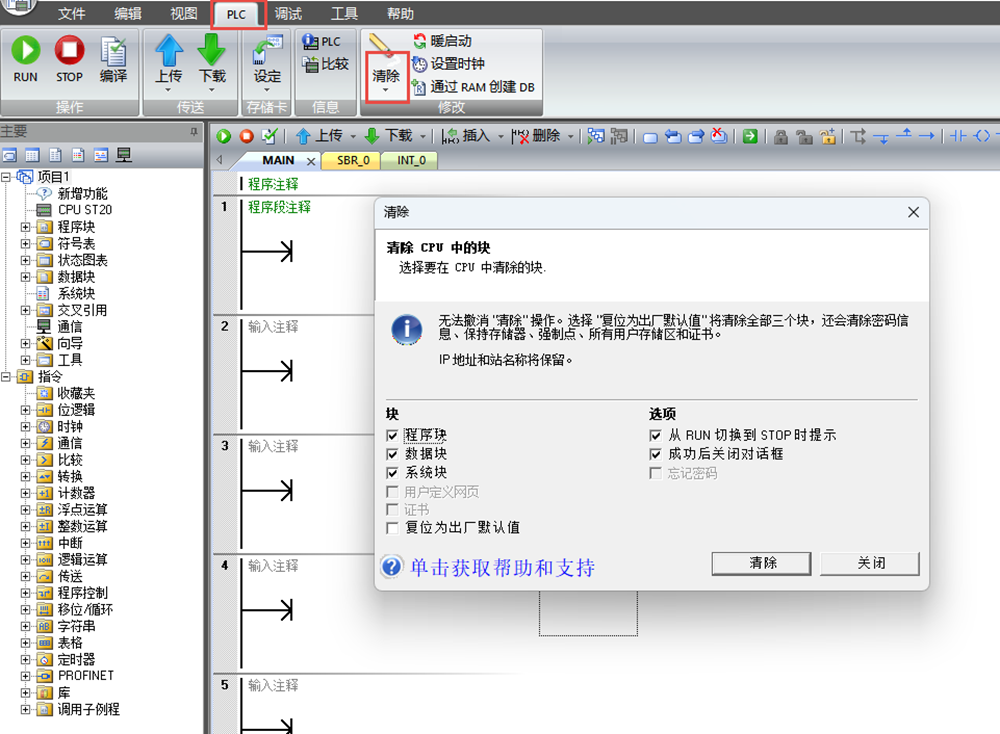Enable 复位为出厂默认值 checkbox

(392, 528)
